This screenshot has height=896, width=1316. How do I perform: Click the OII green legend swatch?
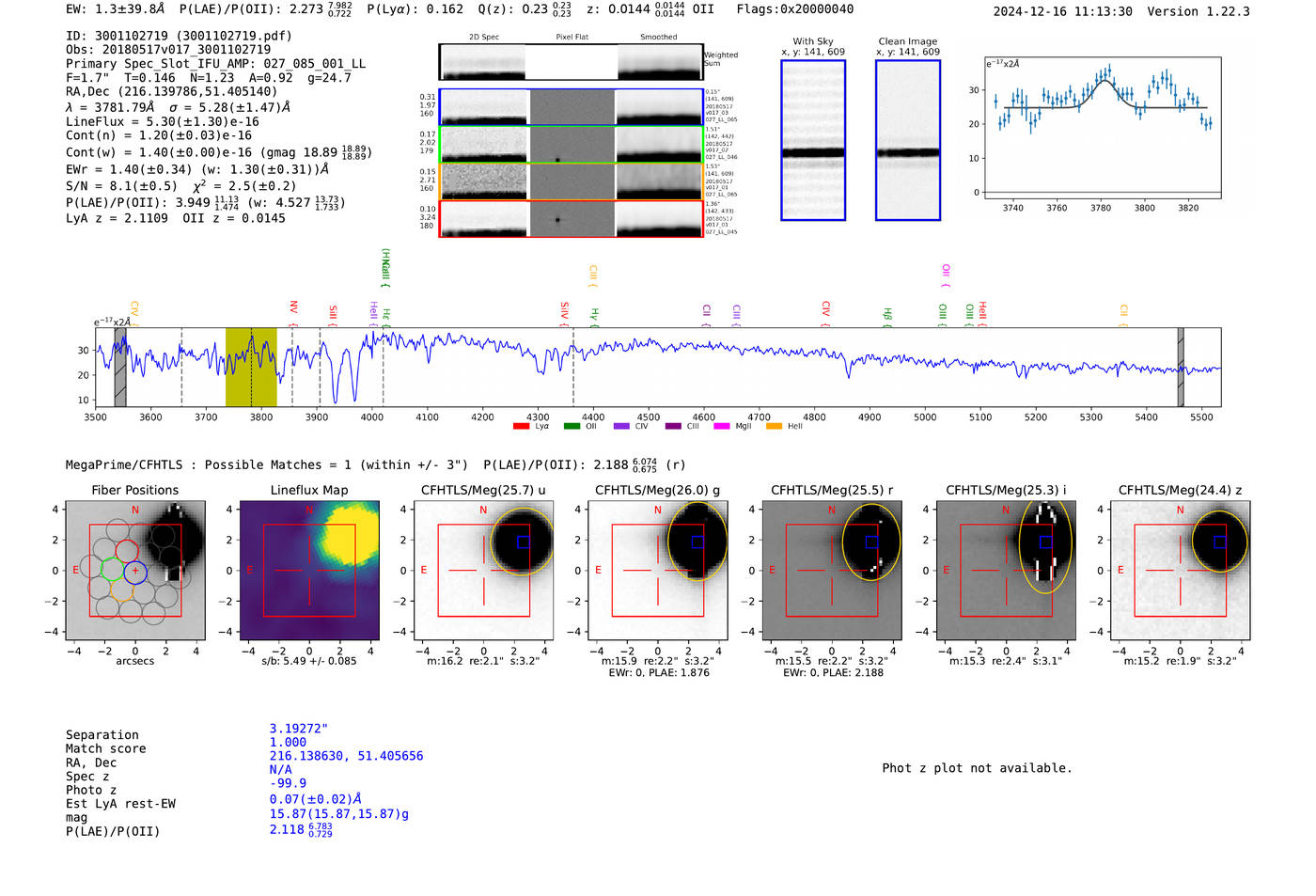(572, 427)
